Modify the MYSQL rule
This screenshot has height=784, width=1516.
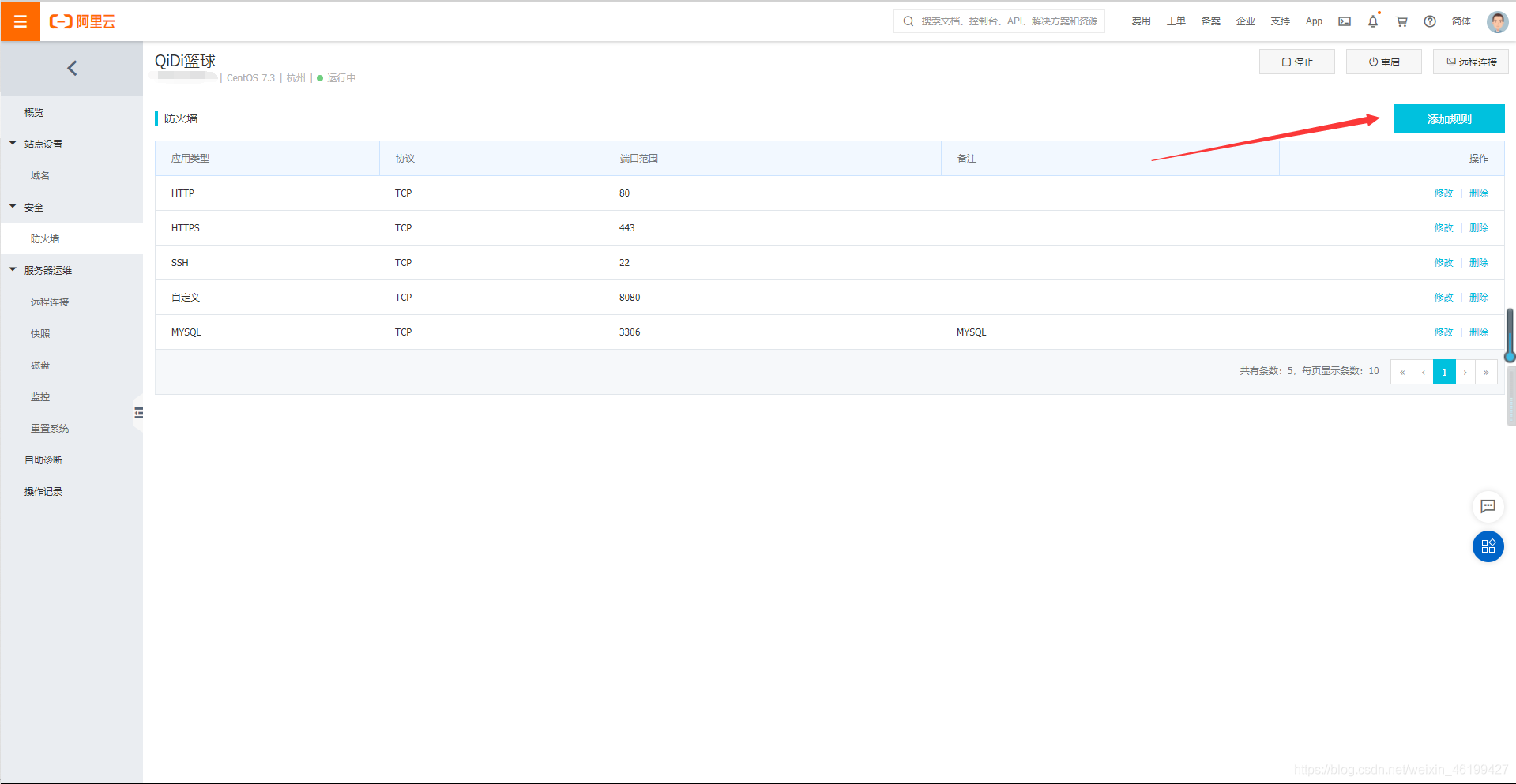coord(1443,332)
